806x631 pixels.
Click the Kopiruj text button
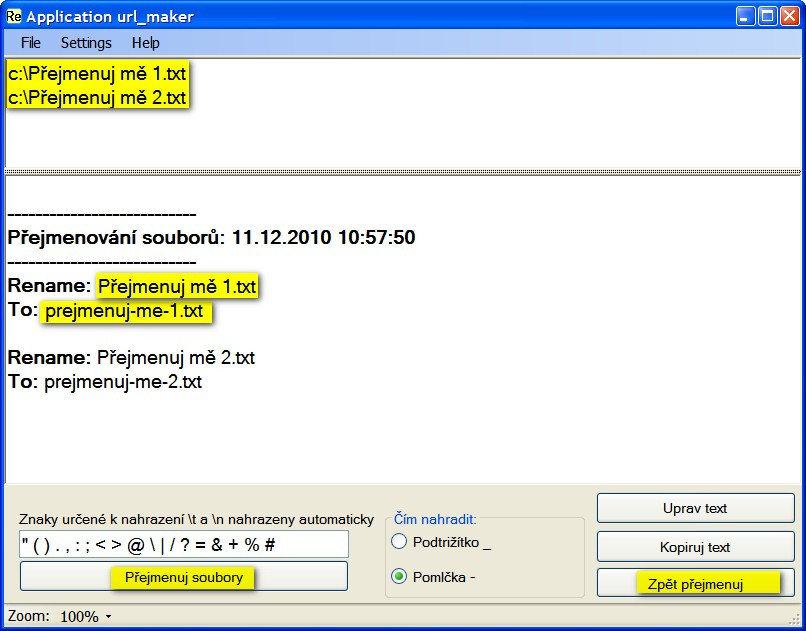(695, 547)
